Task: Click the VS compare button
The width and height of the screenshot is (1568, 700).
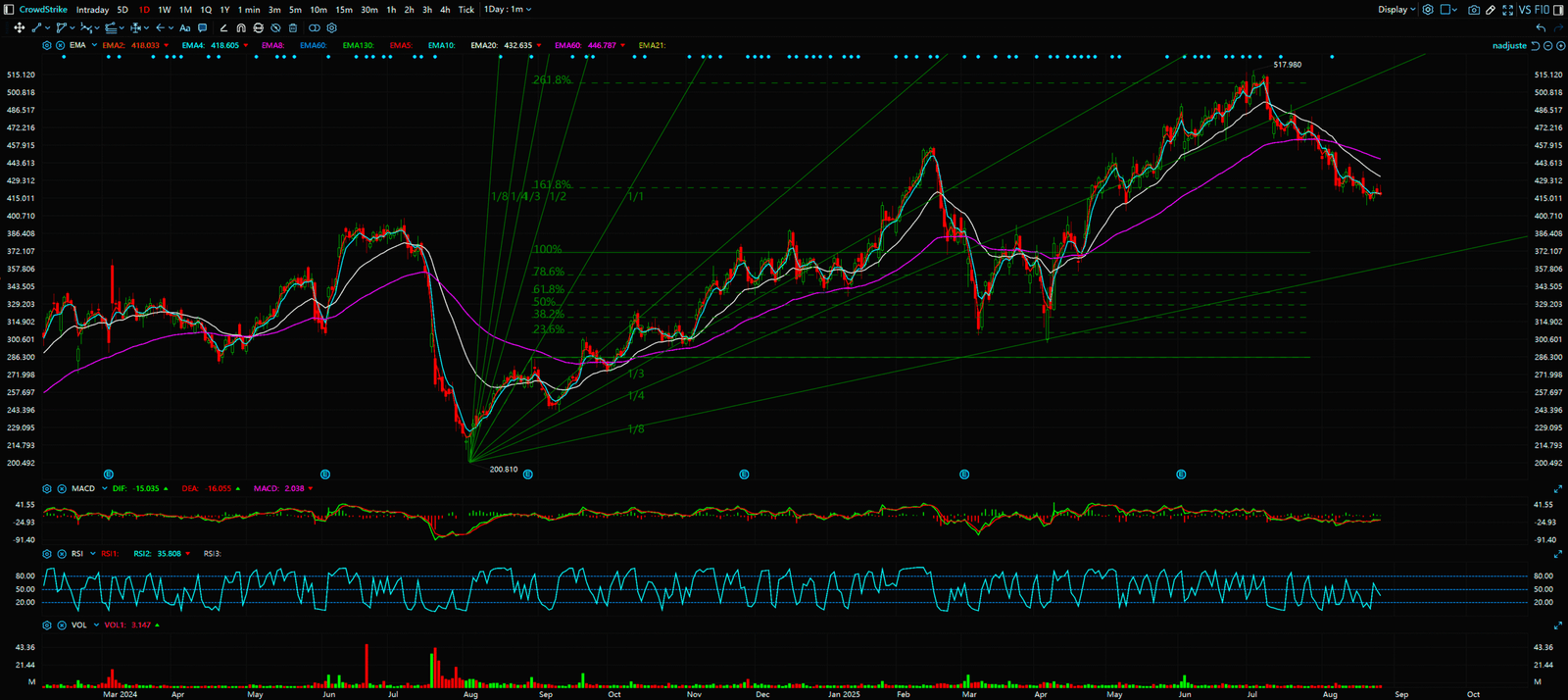Action: tap(1524, 10)
